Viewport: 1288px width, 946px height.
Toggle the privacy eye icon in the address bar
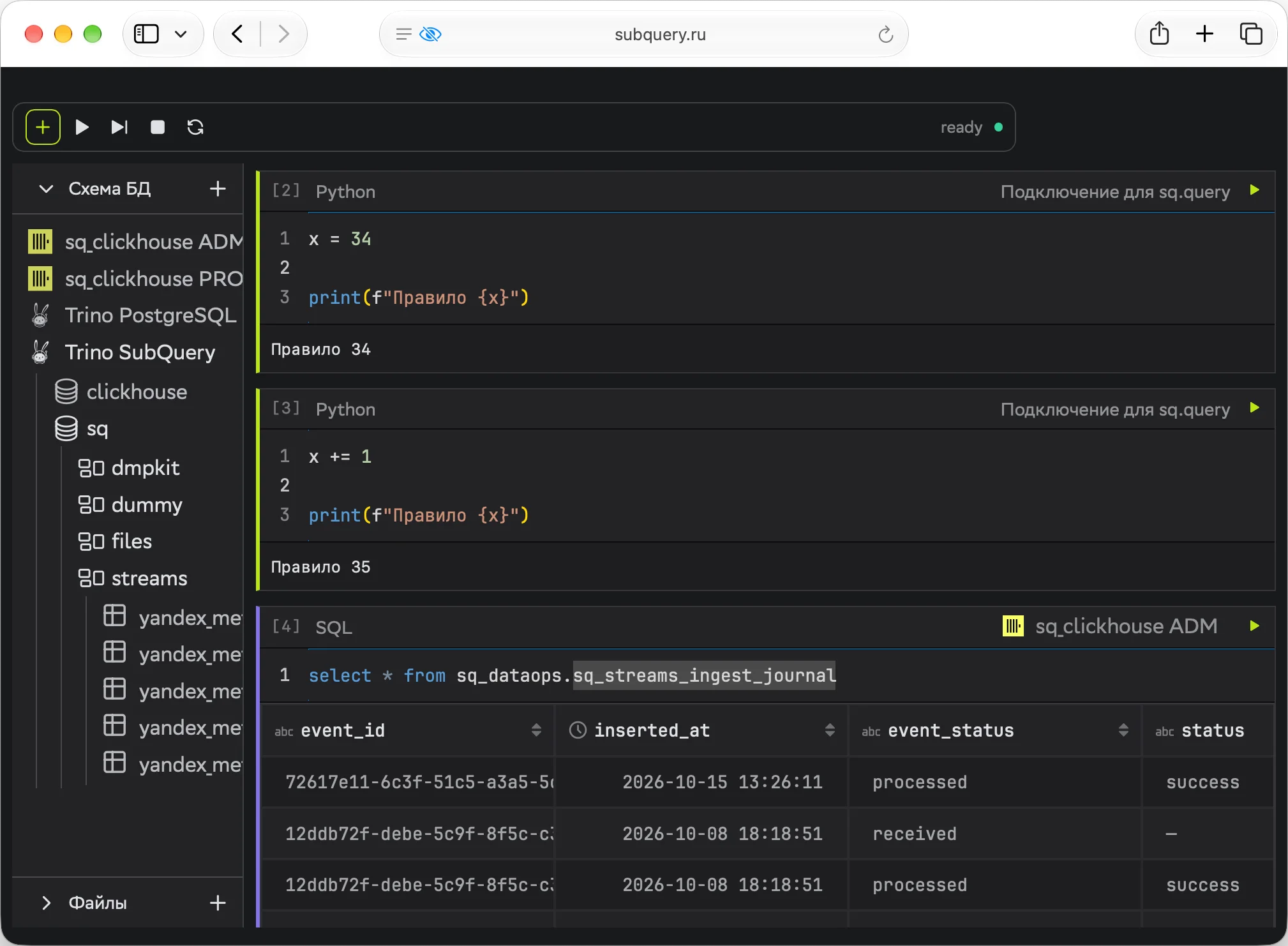click(430, 34)
